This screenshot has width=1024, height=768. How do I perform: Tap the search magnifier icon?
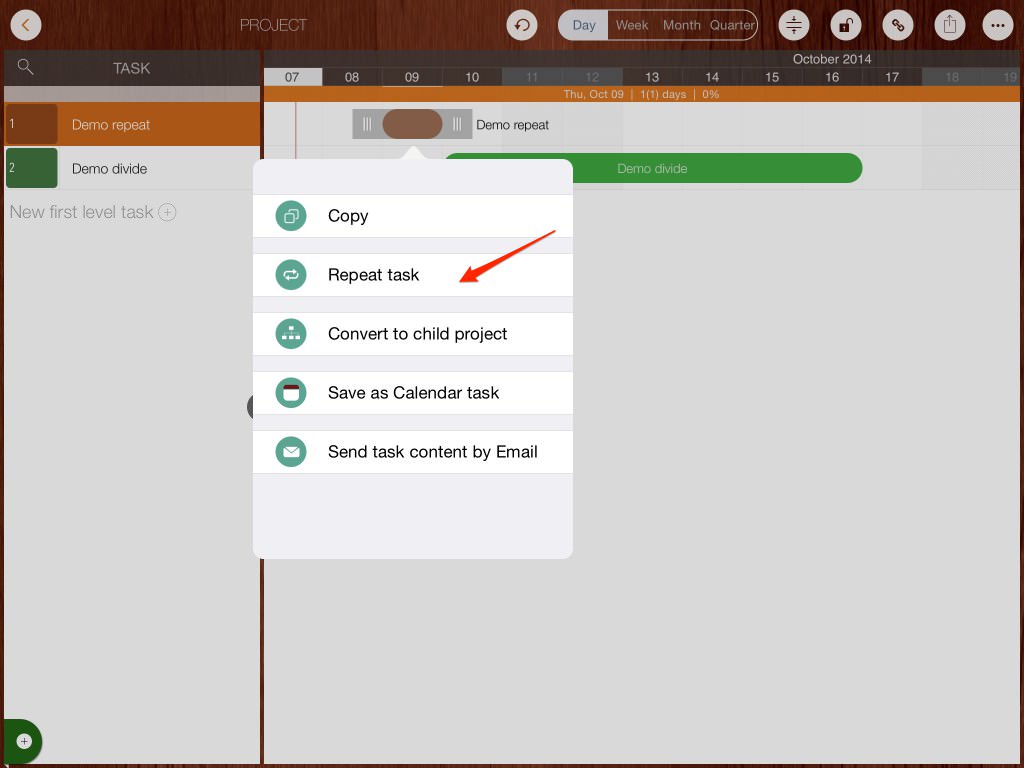[26, 67]
